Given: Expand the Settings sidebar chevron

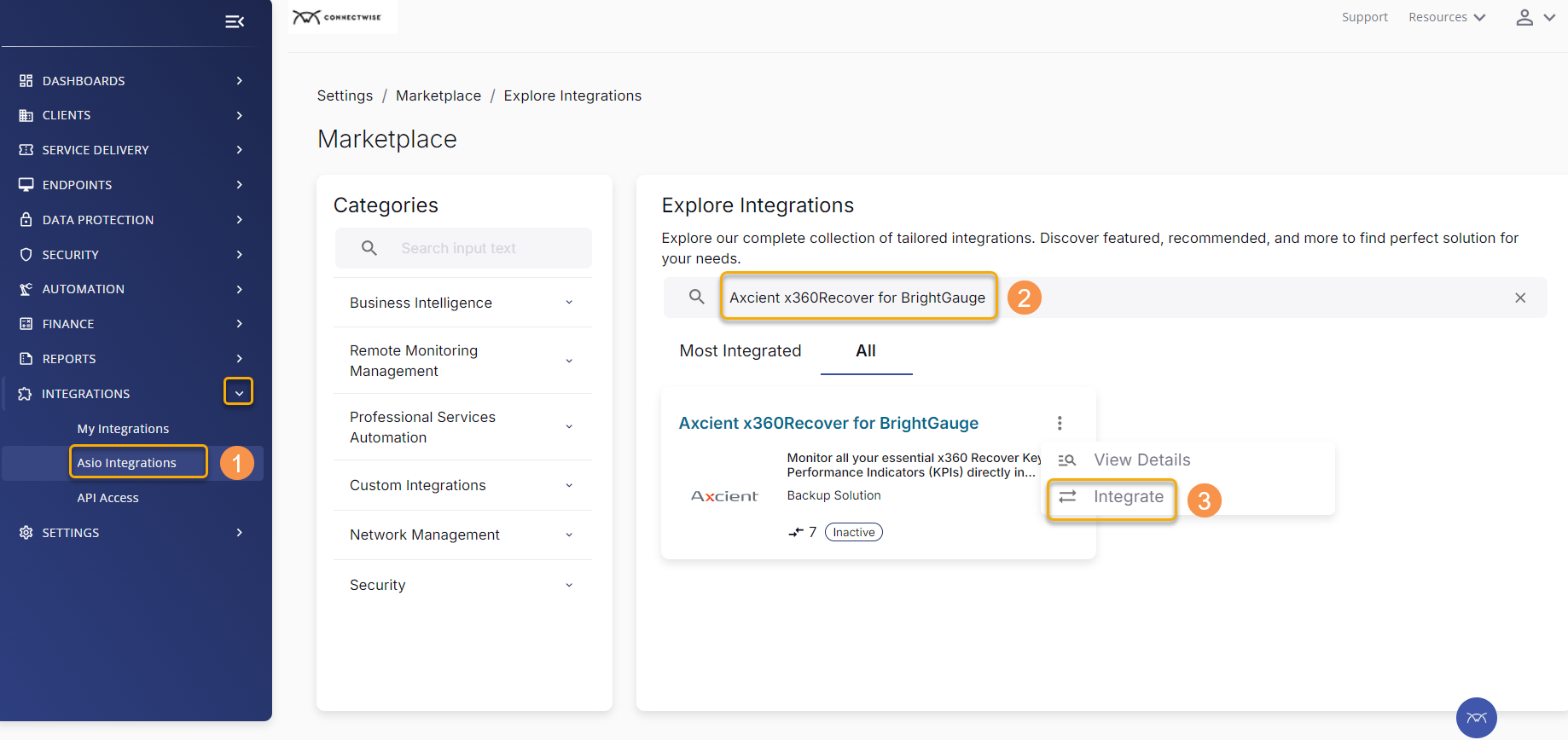Looking at the screenshot, I should pos(240,533).
